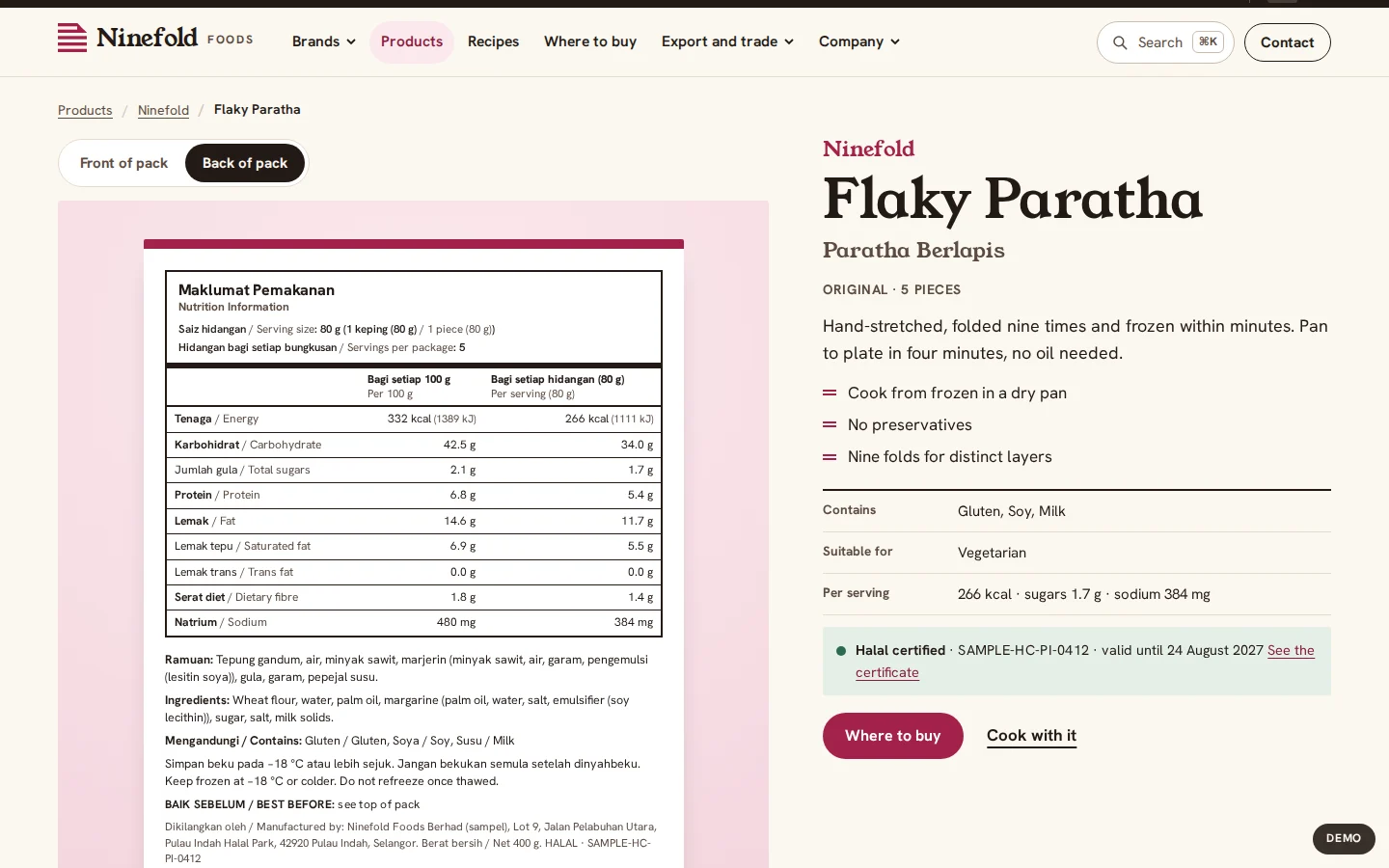Click the Paratha Berlapis subtitle
Screen dimensions: 1389x868
click(913, 250)
